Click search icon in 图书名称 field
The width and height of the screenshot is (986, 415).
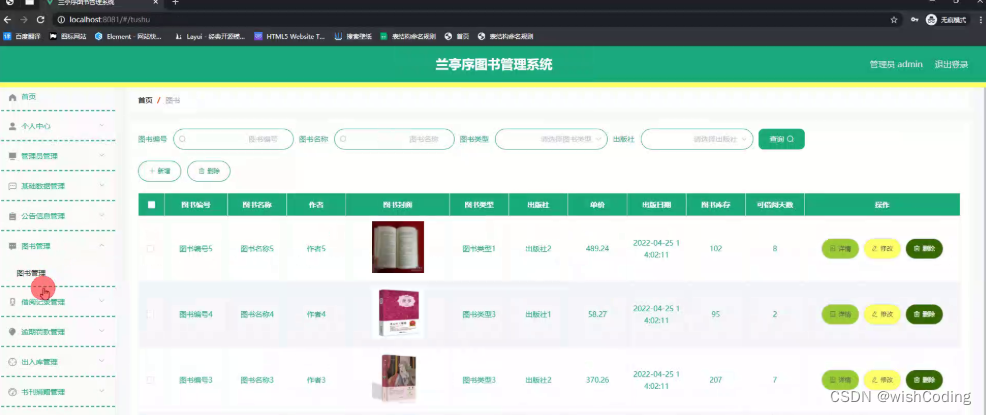click(x=343, y=139)
